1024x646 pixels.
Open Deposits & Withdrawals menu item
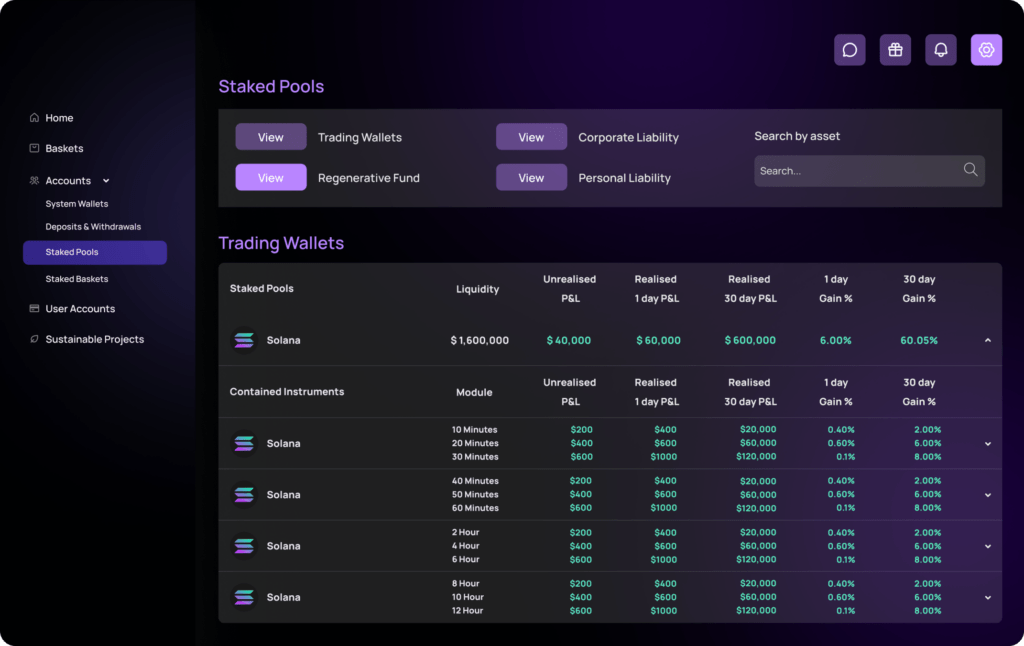93,227
